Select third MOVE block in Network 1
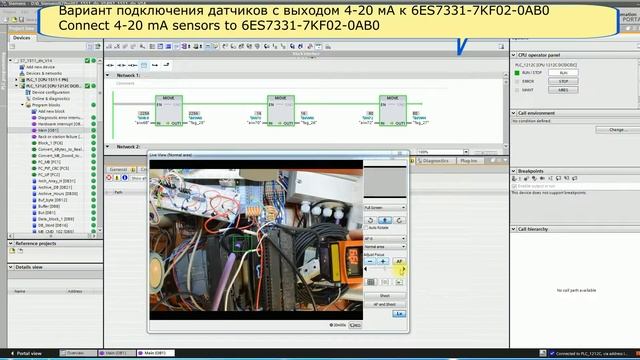This screenshot has width=640, height=360. point(393,111)
